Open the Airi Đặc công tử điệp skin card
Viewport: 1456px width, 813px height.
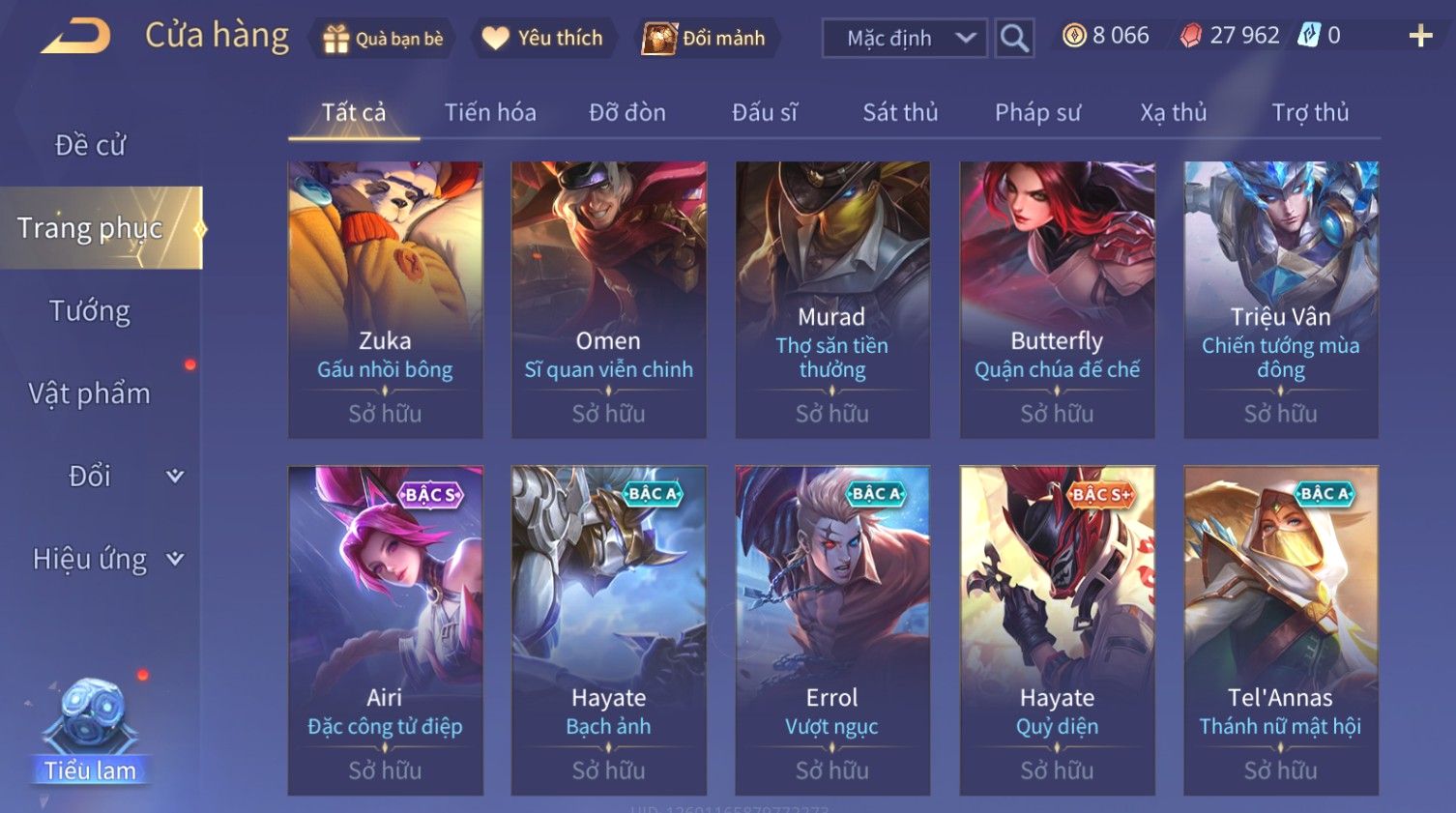tap(385, 630)
